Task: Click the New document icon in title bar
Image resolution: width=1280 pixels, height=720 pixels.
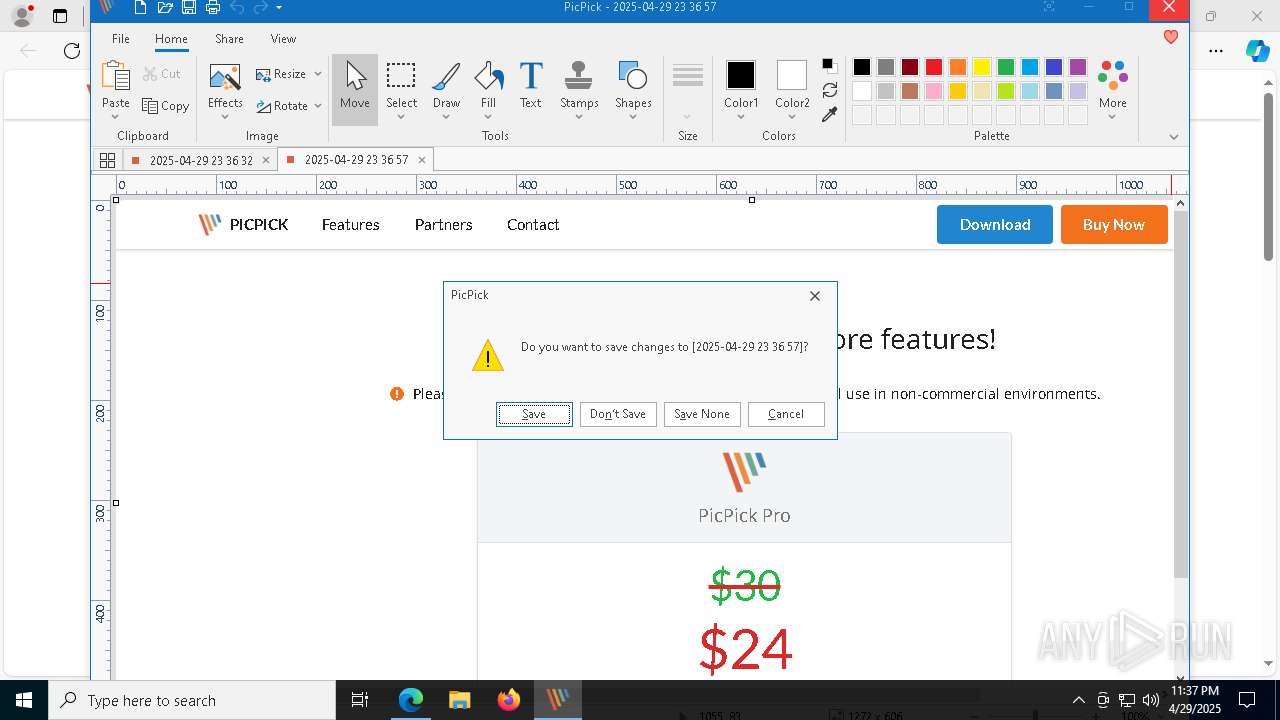Action: click(x=140, y=8)
